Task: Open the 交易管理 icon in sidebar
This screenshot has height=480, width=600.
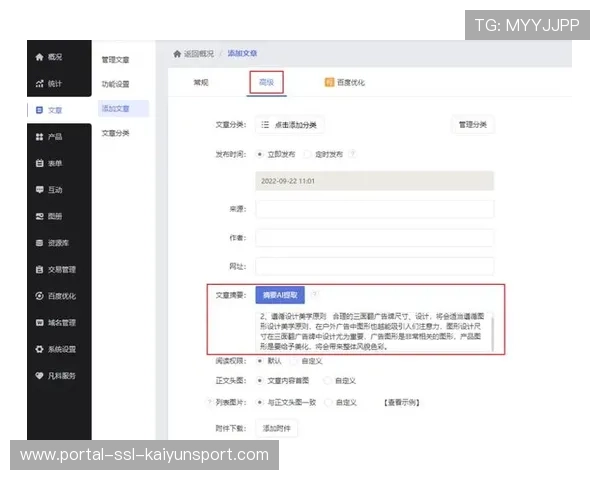Action: (x=39, y=269)
